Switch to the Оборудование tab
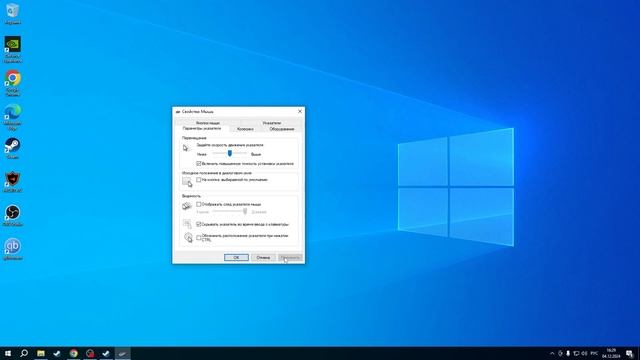 click(282, 129)
